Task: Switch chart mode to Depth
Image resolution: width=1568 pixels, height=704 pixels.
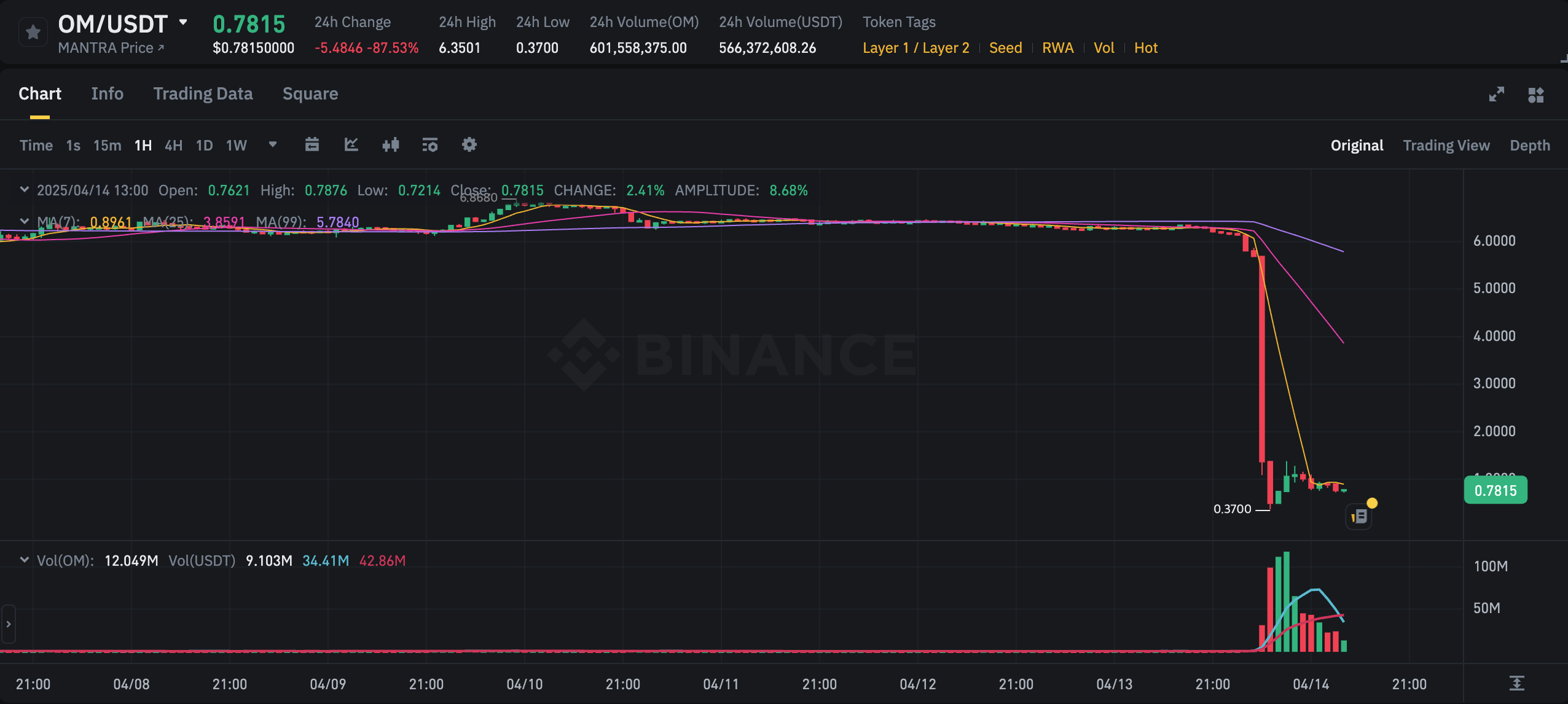Action: click(x=1530, y=146)
